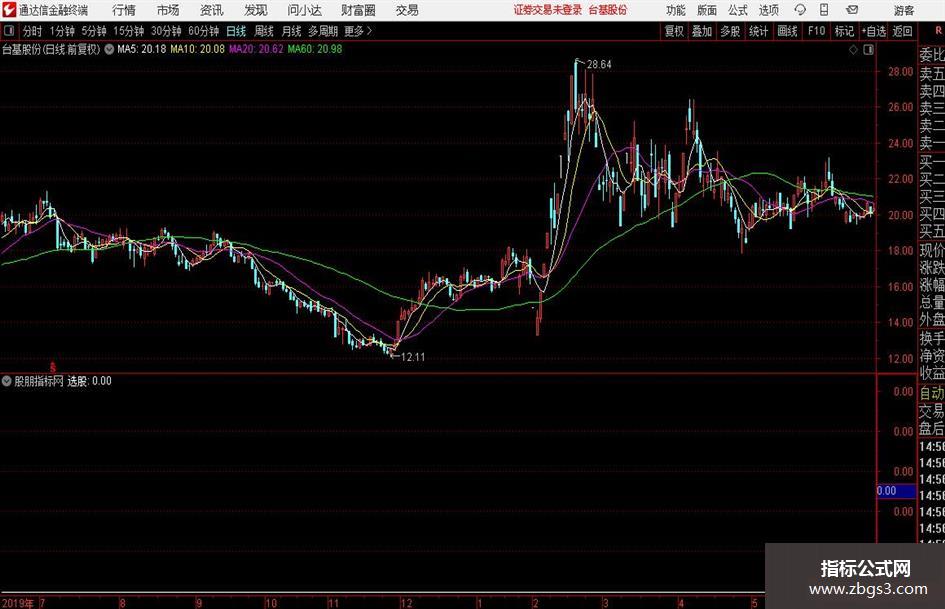The width and height of the screenshot is (945, 609).
Task: Open the 版面 menu
Action: (x=707, y=10)
